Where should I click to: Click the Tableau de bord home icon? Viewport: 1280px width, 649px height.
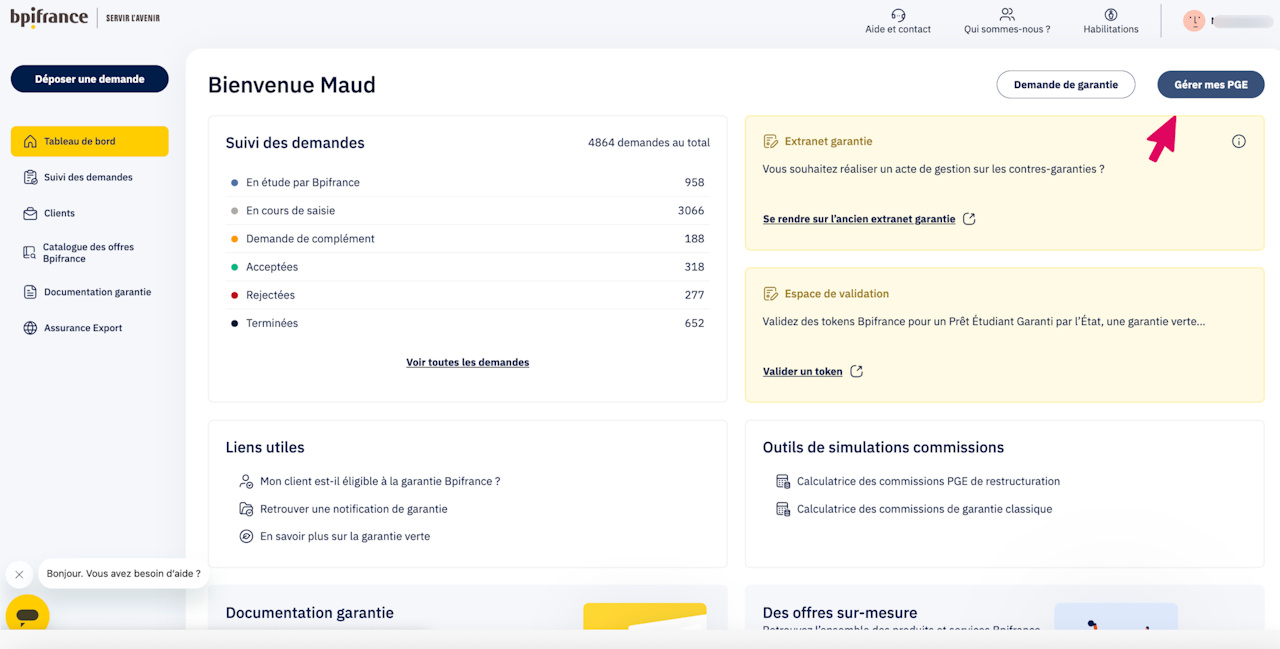(30, 141)
